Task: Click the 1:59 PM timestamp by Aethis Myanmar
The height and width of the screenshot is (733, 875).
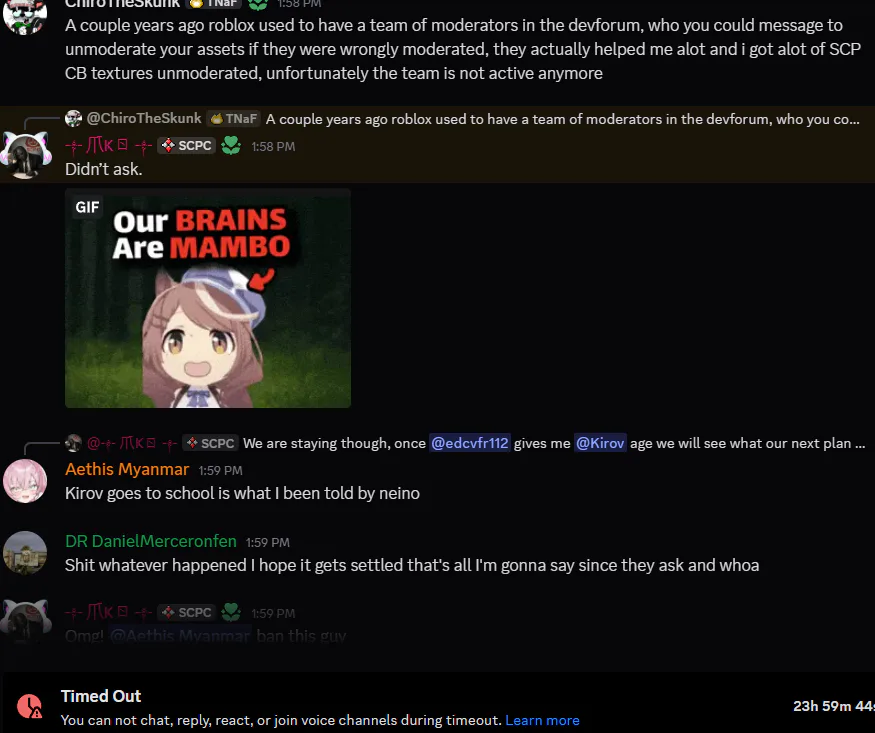Action: [x=220, y=471]
